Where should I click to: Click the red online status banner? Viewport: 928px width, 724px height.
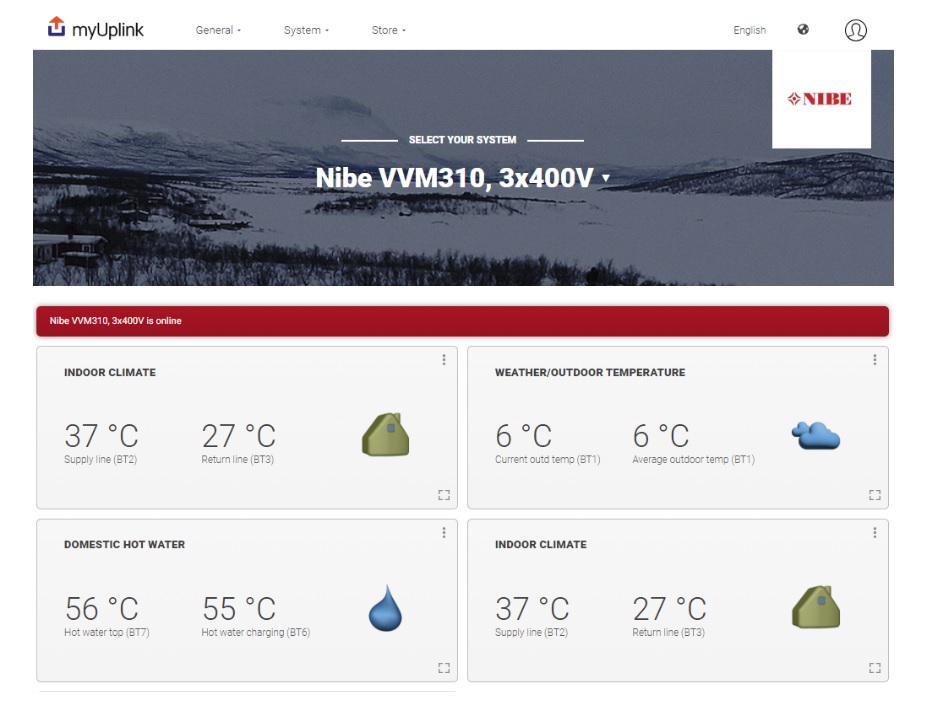[462, 321]
